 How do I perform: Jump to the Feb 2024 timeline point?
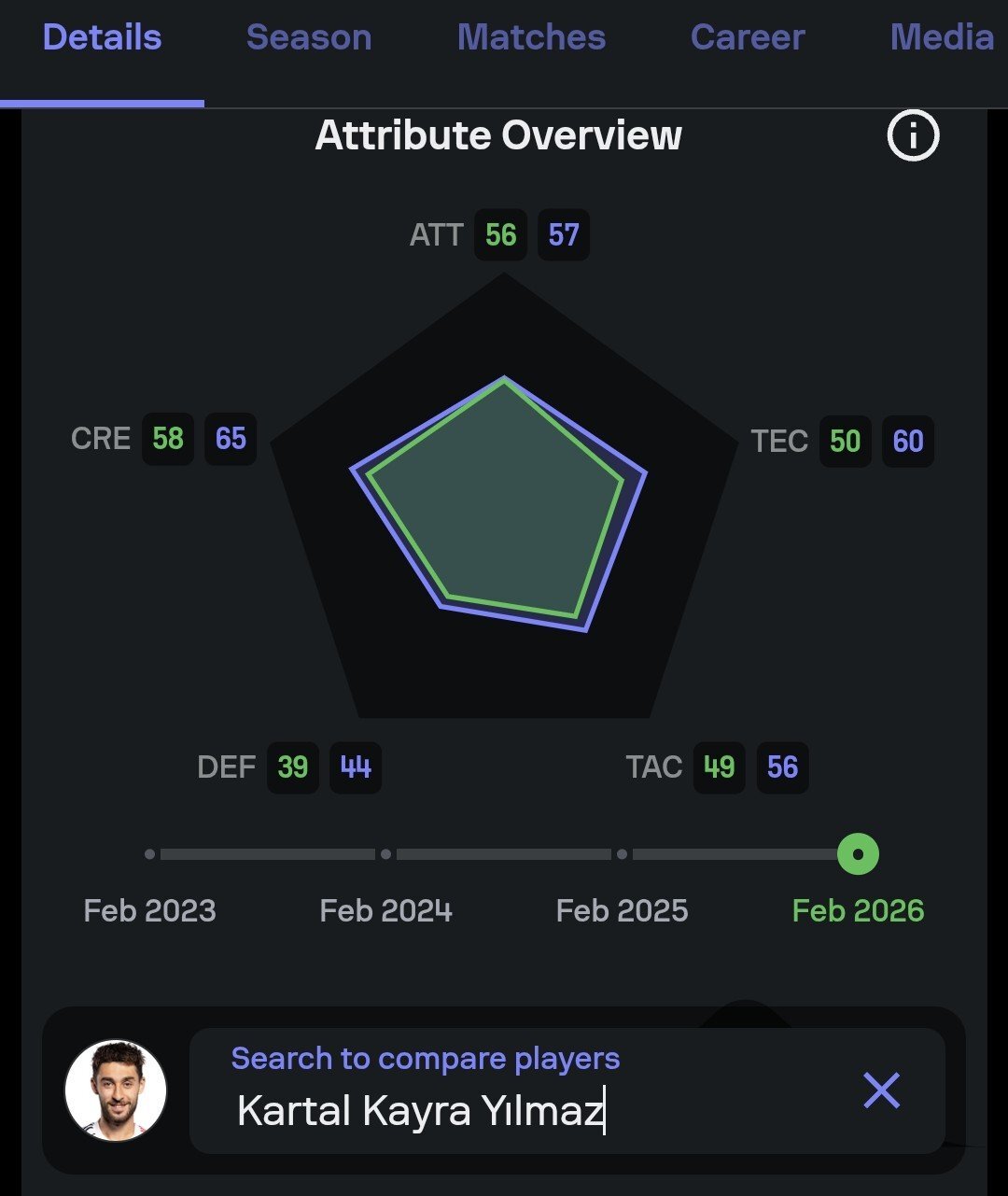click(386, 854)
